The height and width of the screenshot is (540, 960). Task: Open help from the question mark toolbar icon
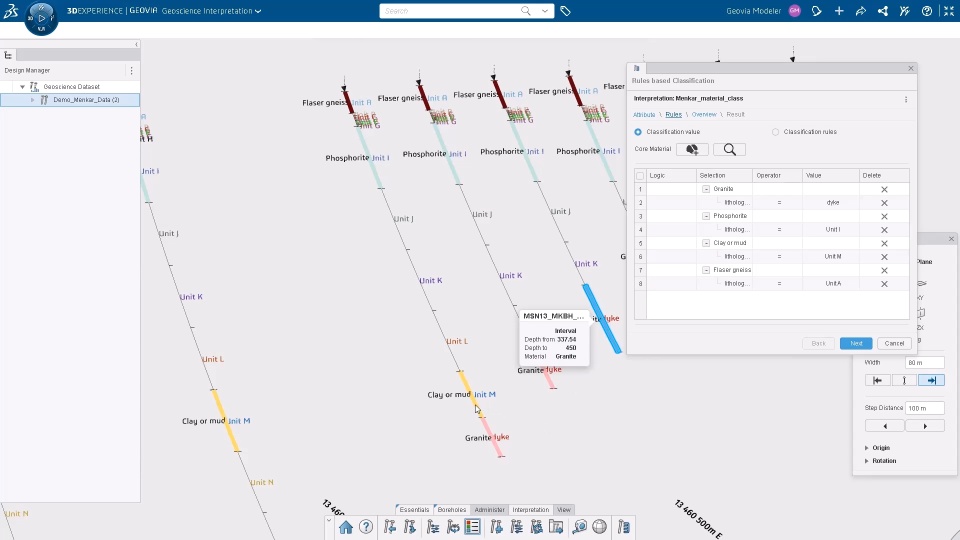366,527
